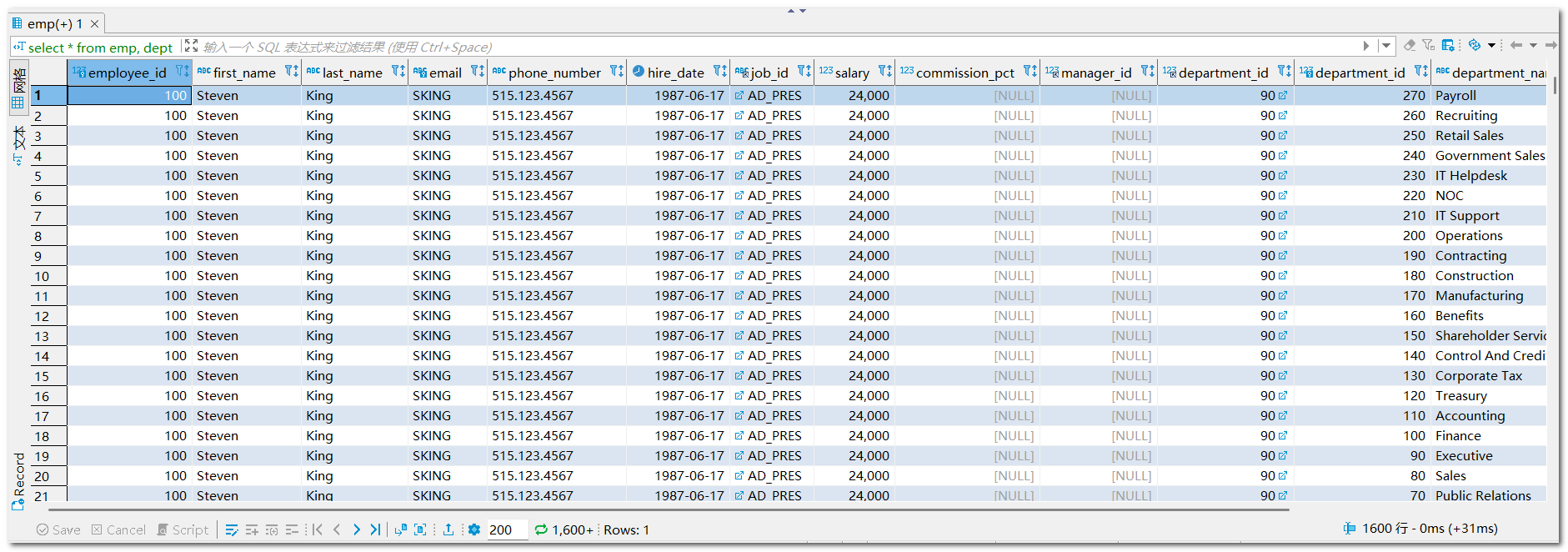Click manager_id column filter sort icon
The width and height of the screenshot is (1568, 552).
[1148, 72]
